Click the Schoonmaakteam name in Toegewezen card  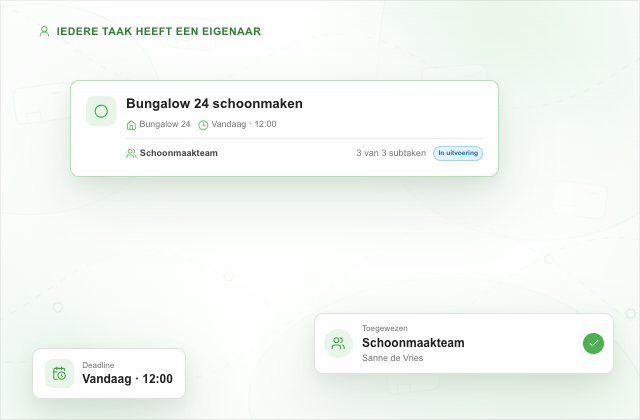pos(413,343)
